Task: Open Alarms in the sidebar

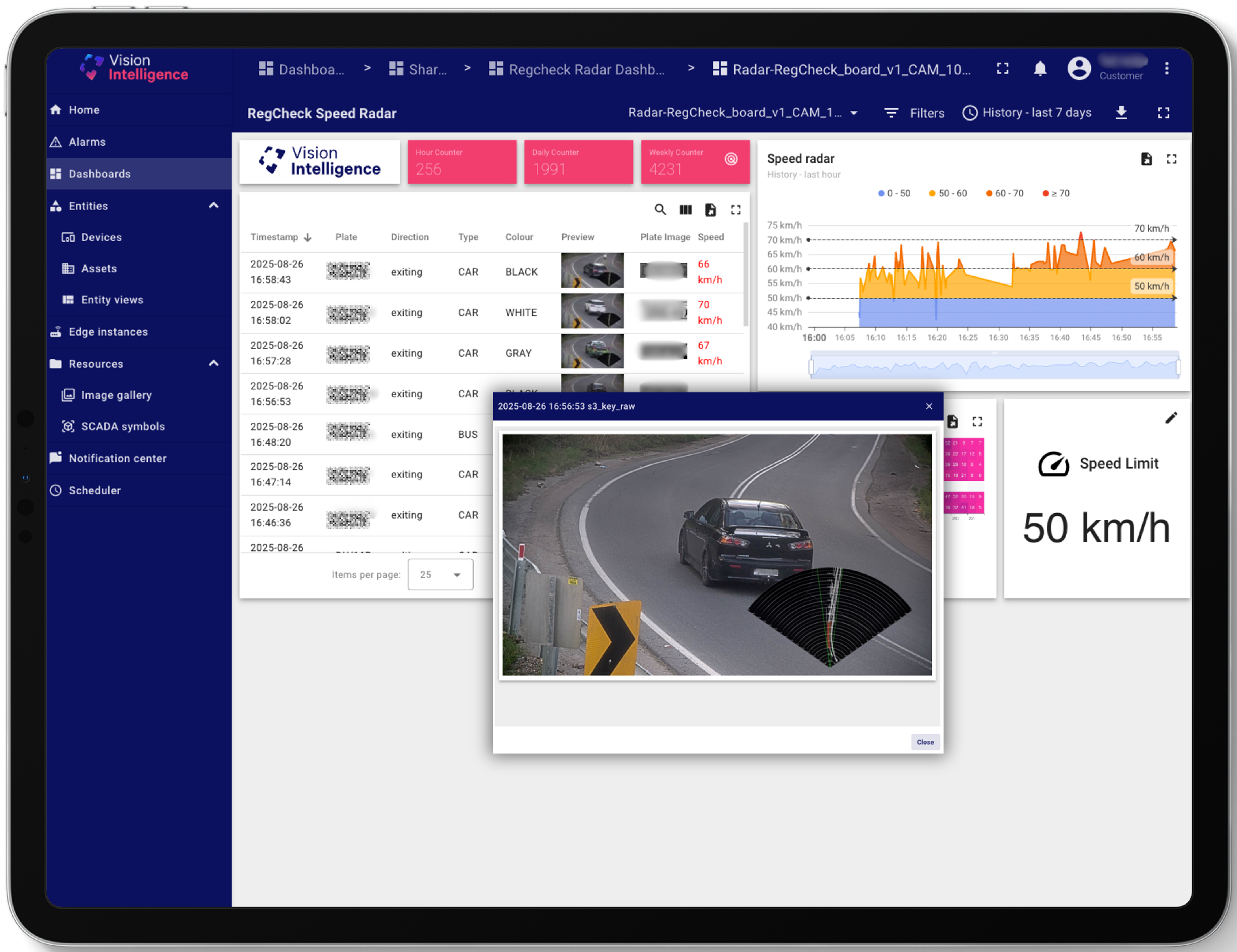Action: coord(87,142)
